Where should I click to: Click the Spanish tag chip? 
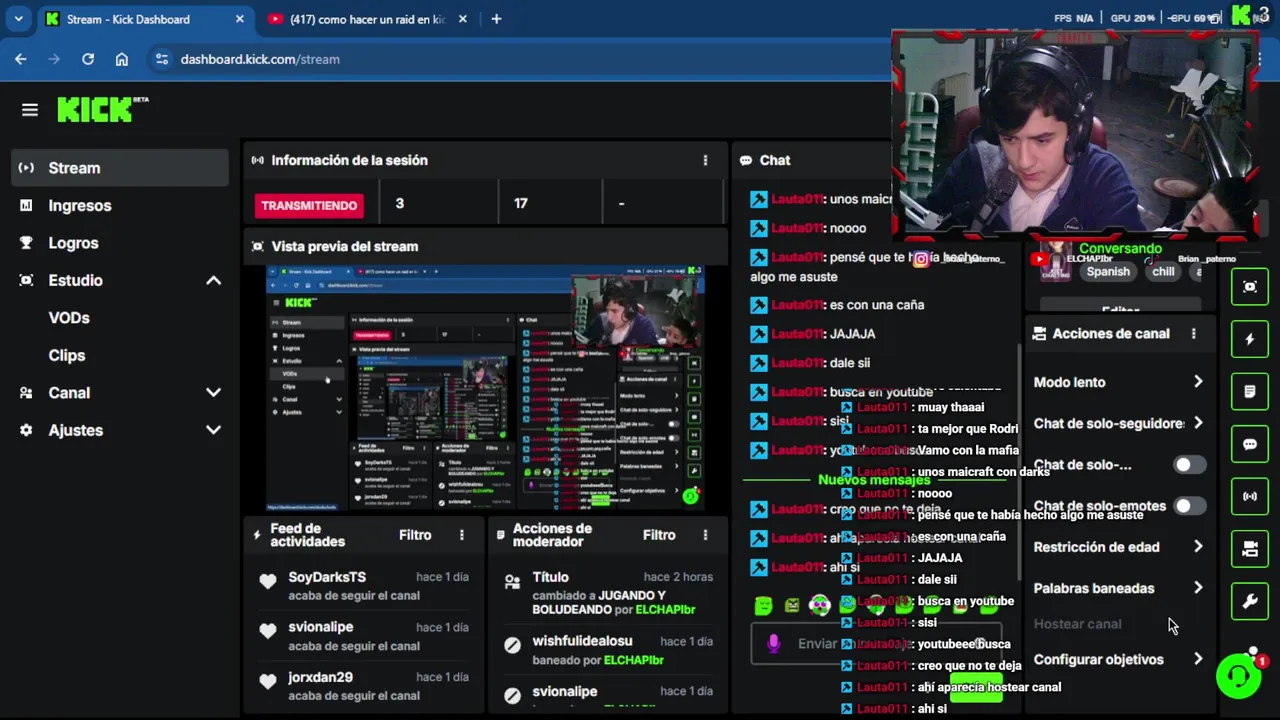pyautogui.click(x=1108, y=271)
